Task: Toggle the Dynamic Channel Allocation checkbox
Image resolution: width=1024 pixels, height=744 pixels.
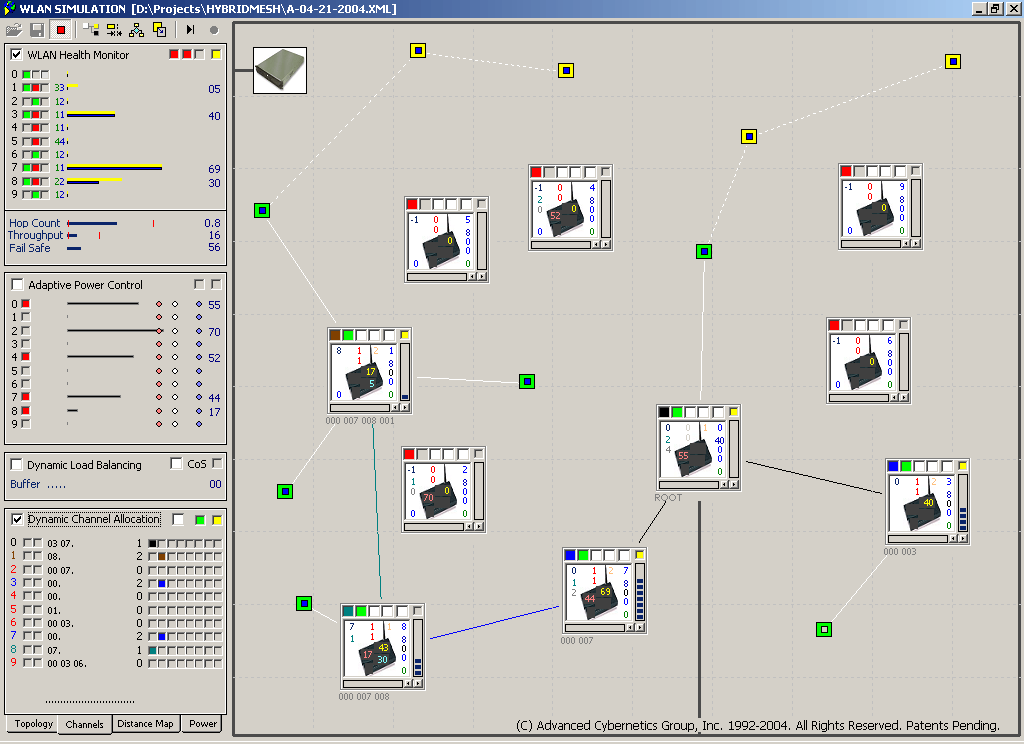Action: click(x=17, y=519)
